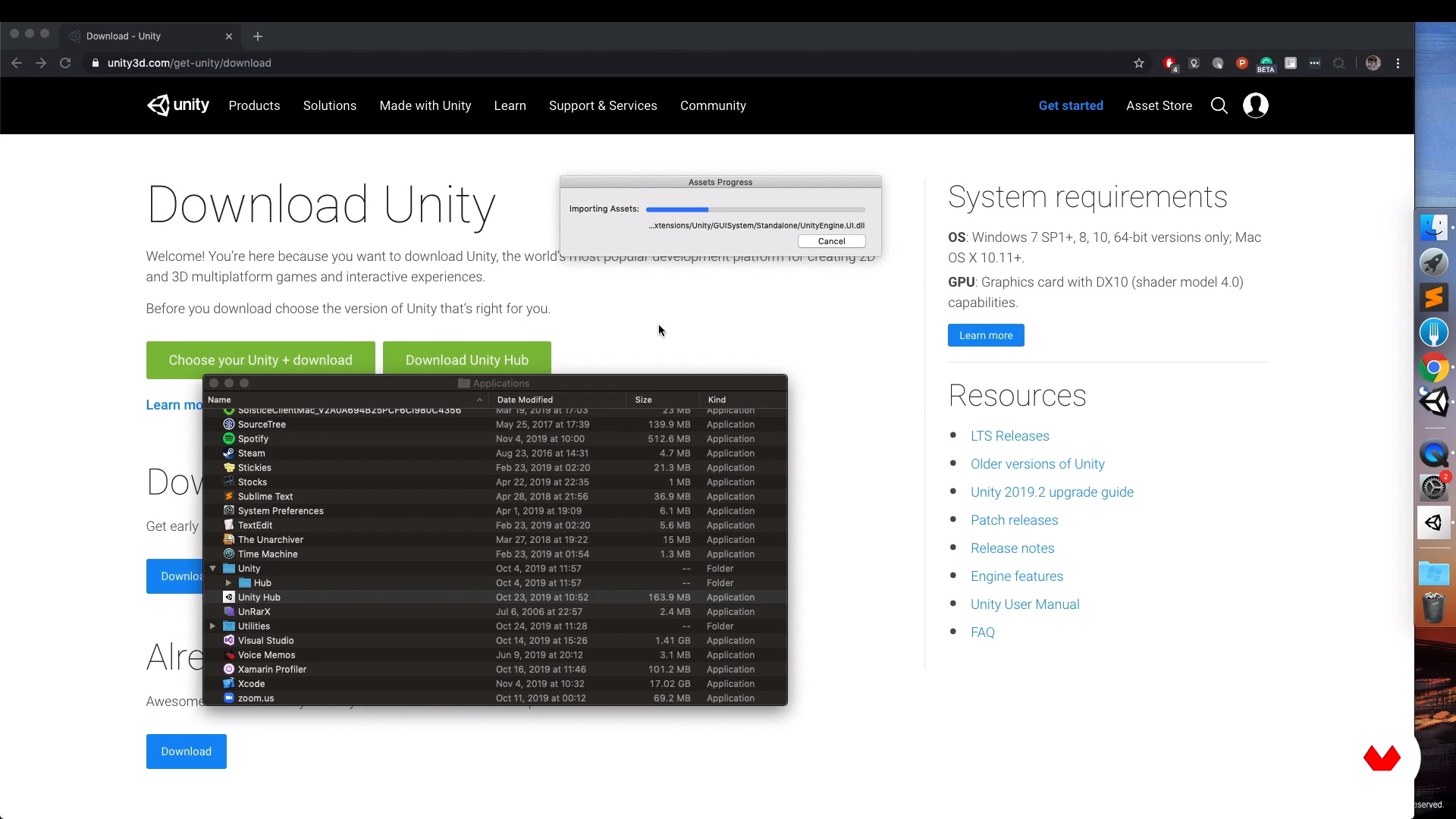Bookmark this page with the star icon
This screenshot has width=1456, height=819.
tap(1138, 63)
